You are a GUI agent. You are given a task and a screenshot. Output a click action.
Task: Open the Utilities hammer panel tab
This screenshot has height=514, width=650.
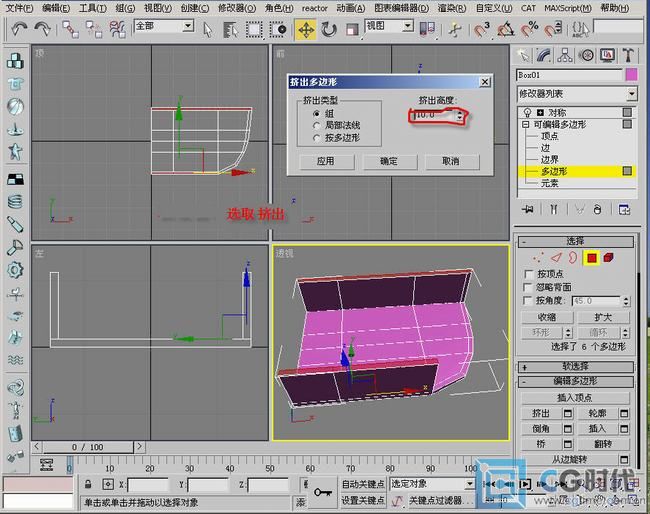(628, 56)
